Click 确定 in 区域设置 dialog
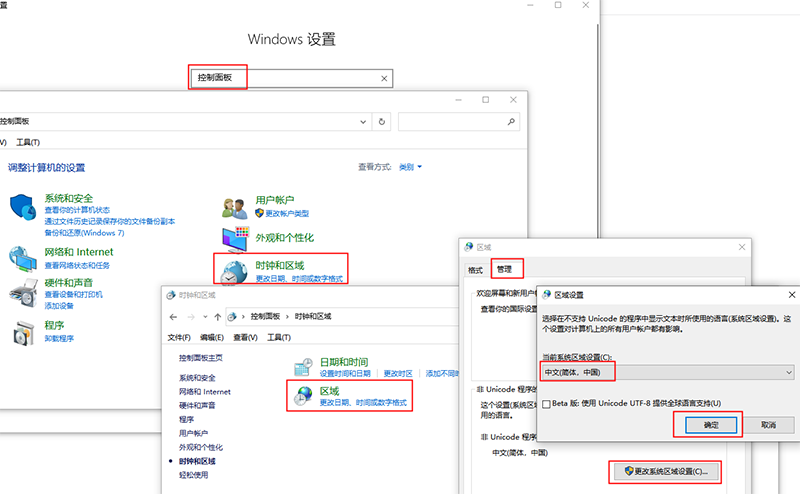800x494 pixels. [711, 425]
